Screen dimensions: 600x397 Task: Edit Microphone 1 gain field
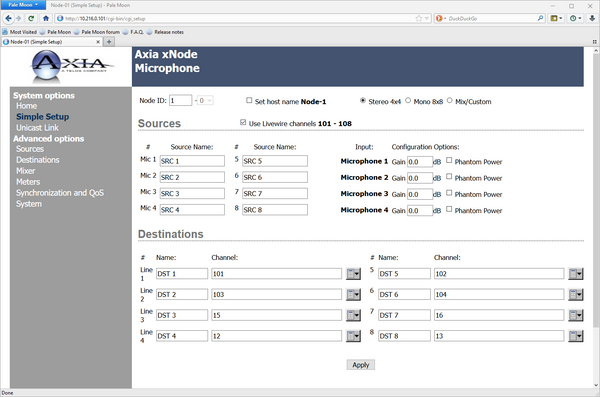(420, 162)
